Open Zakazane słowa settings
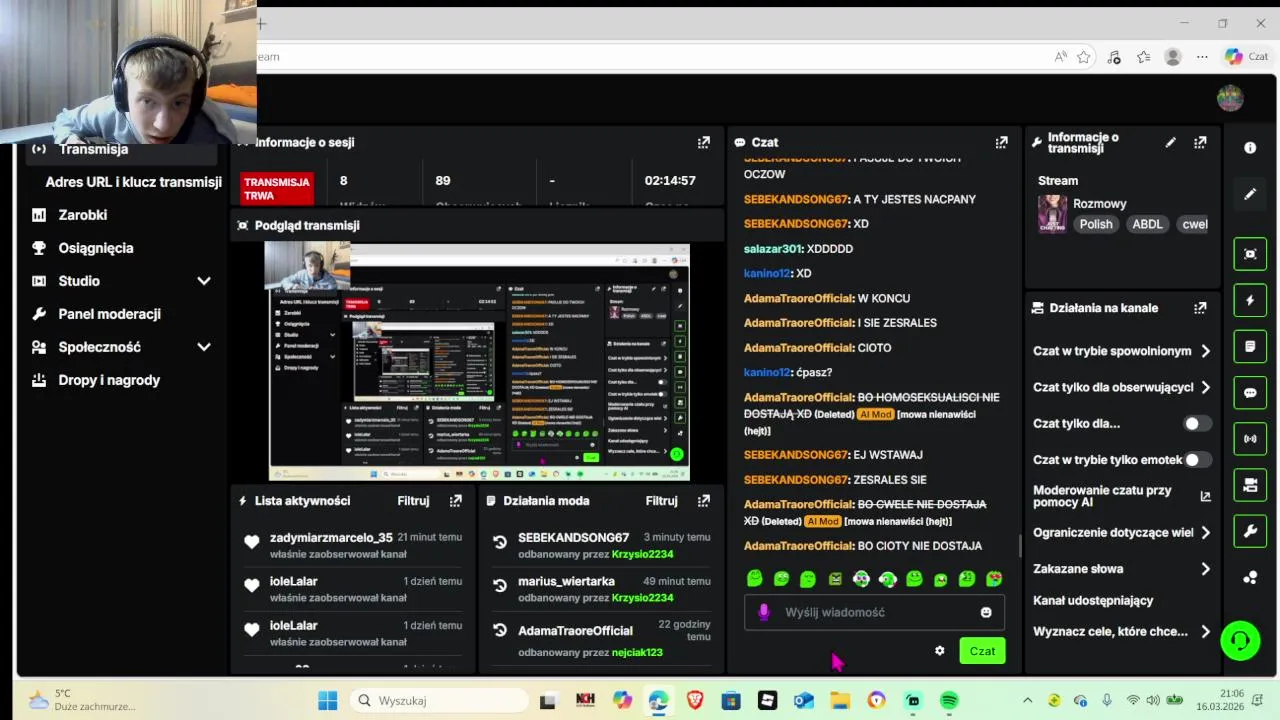Screen dimensions: 1280x720 [1121, 569]
